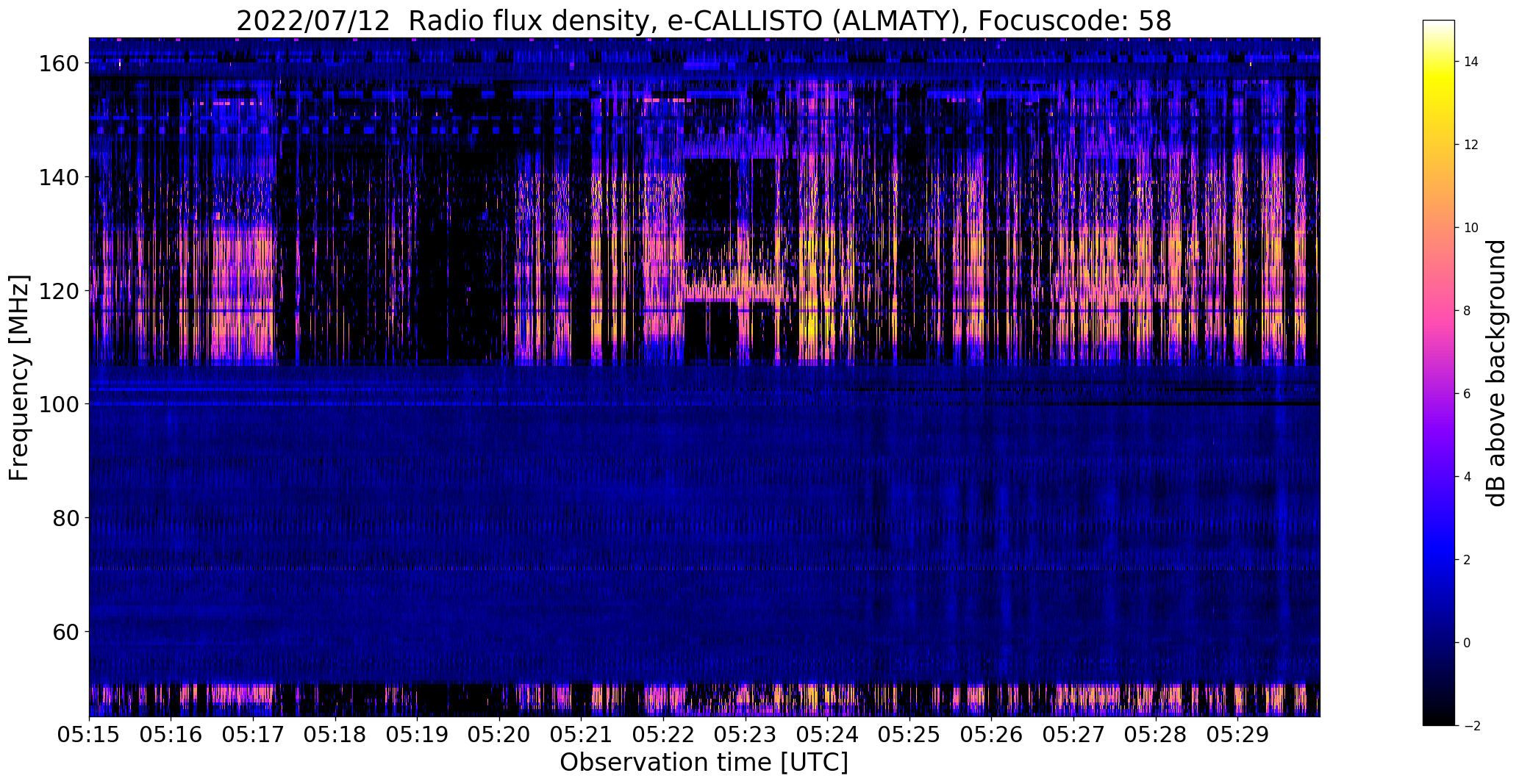Click the 6 colorbar tick label
The image size is (1519, 784).
tap(1468, 394)
